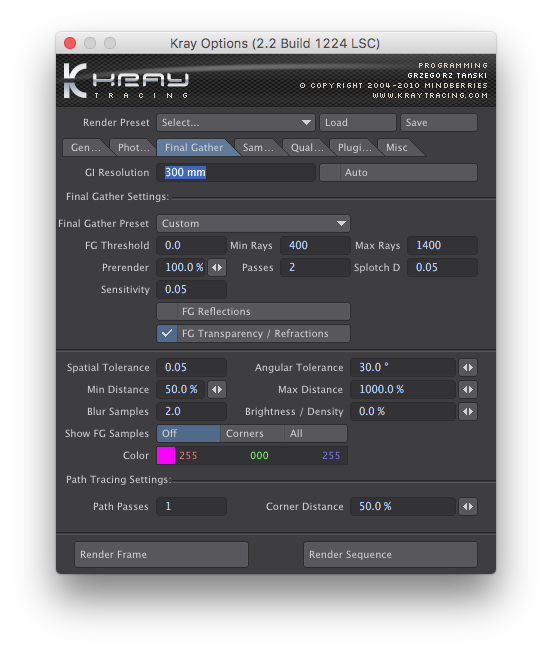Screen dimensions: 552x654
Task: Click the magenta color swatch
Action: [166, 455]
